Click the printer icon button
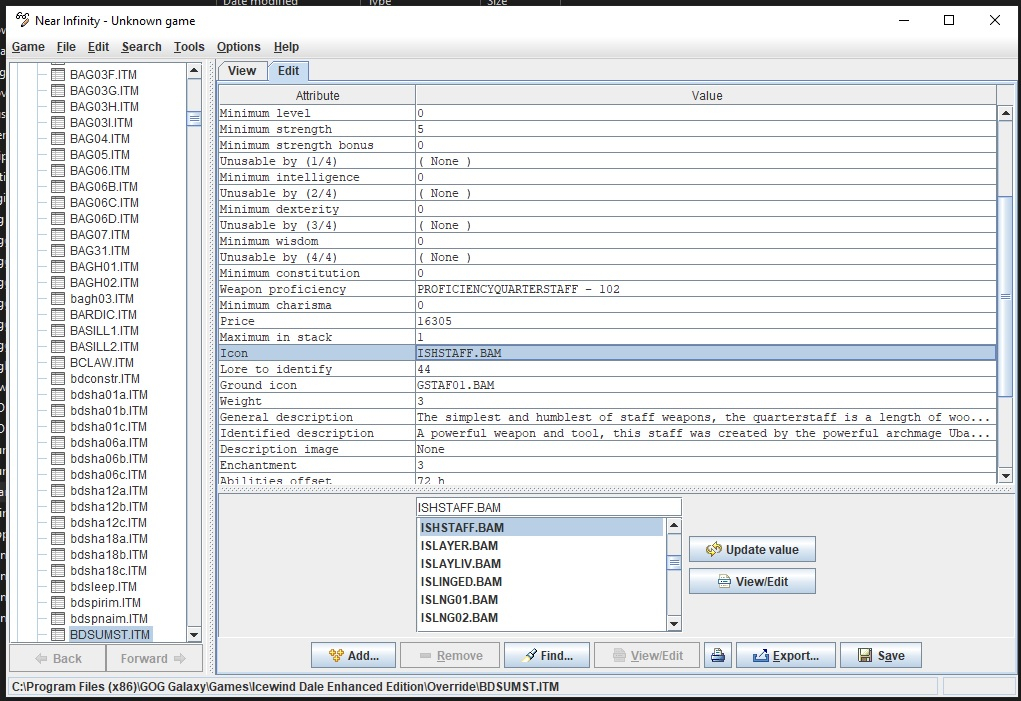The image size is (1021, 701). pos(717,656)
